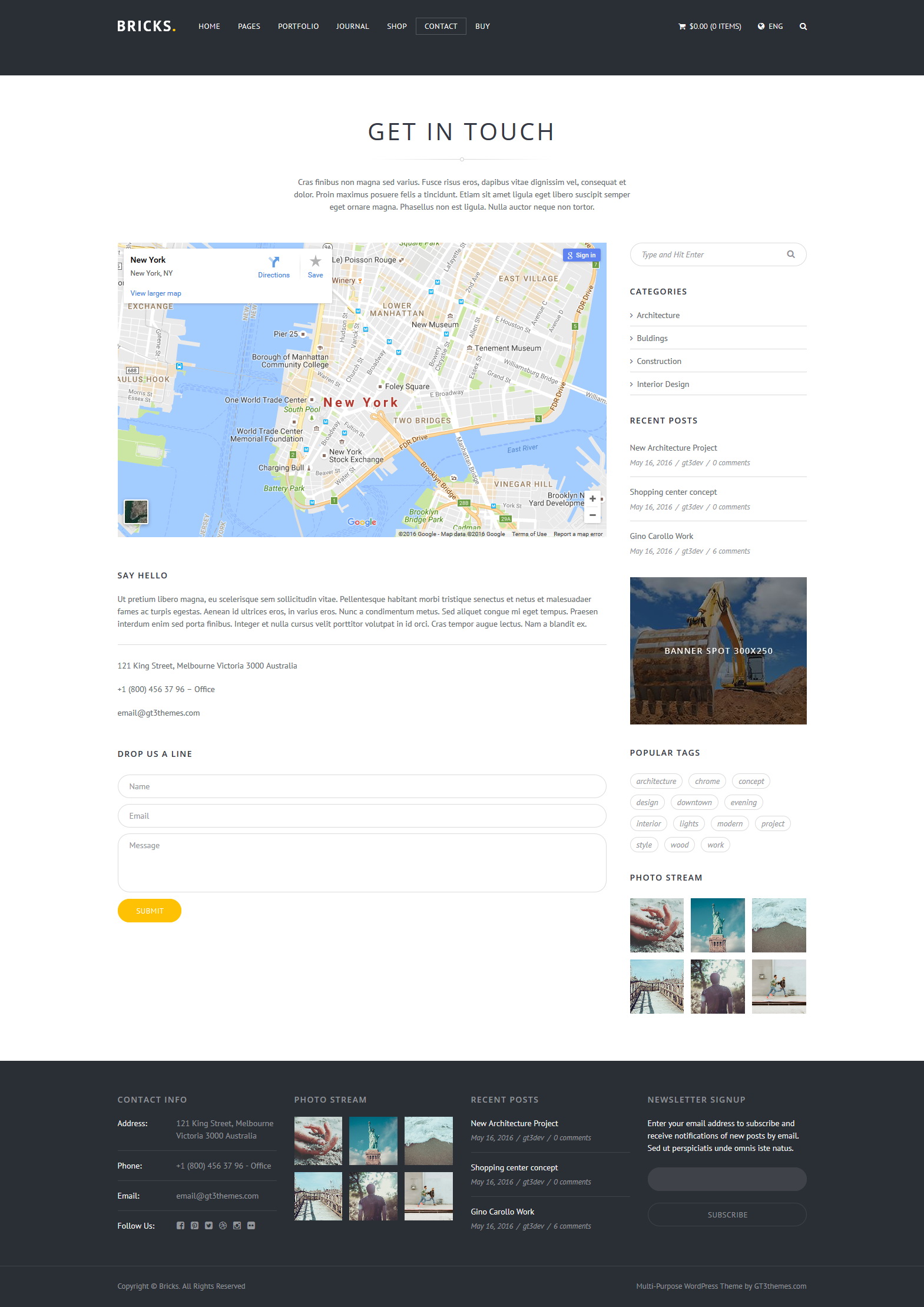
Task: Click the sidebar search magnifier icon
Action: [x=791, y=254]
